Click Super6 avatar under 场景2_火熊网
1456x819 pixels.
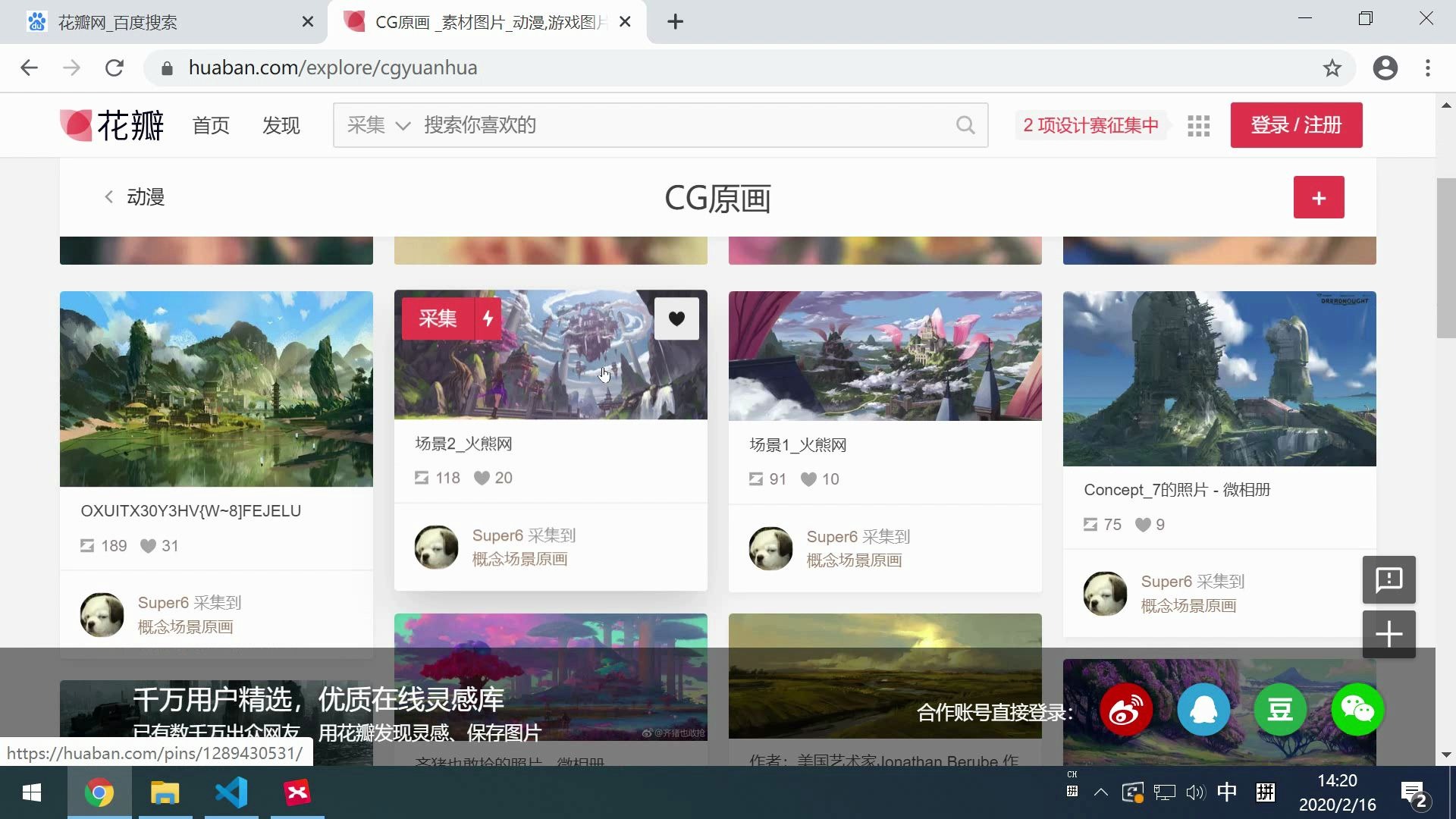point(436,547)
